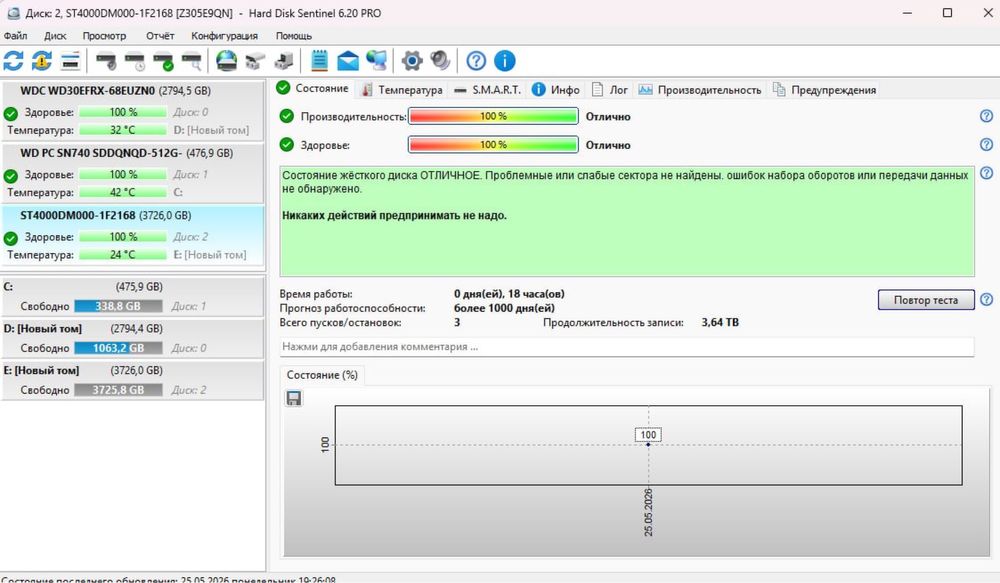Click the disk icon with clock overlay
Screen dimensions: 1000x583
135,61
